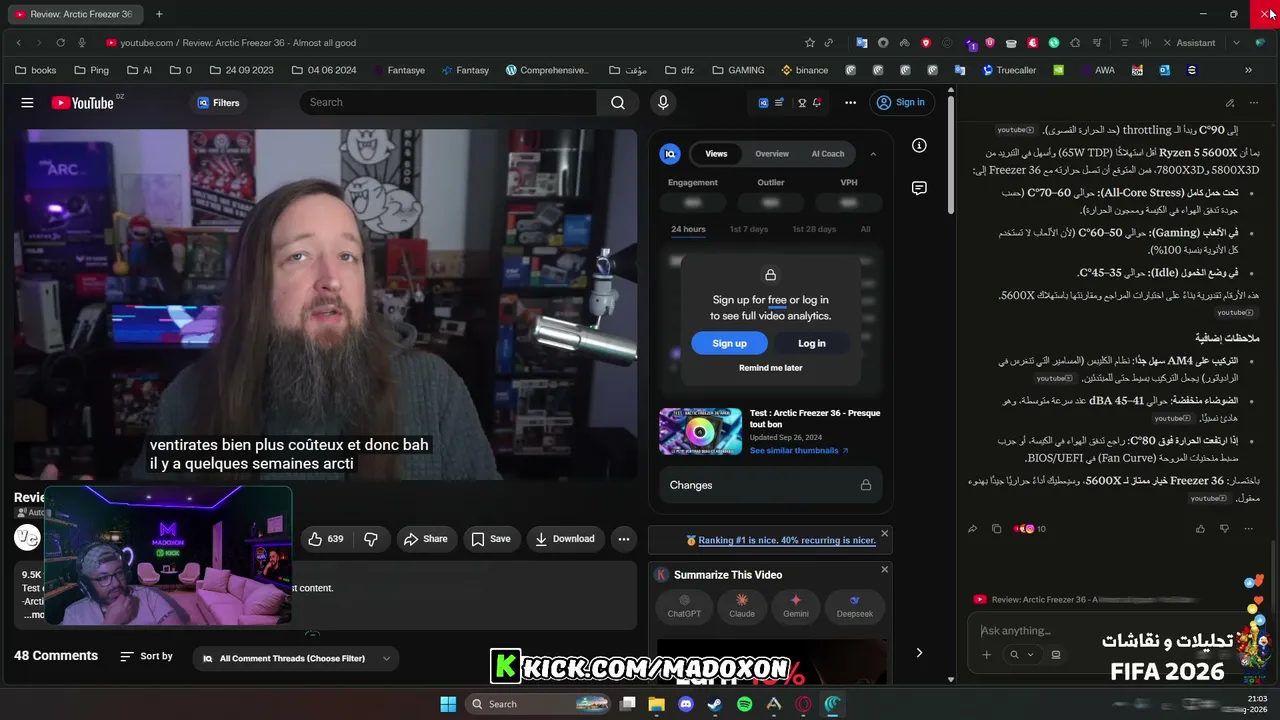Open the browser tab list dropdown arrow
The height and width of the screenshot is (720, 1280).
pos(1236,43)
